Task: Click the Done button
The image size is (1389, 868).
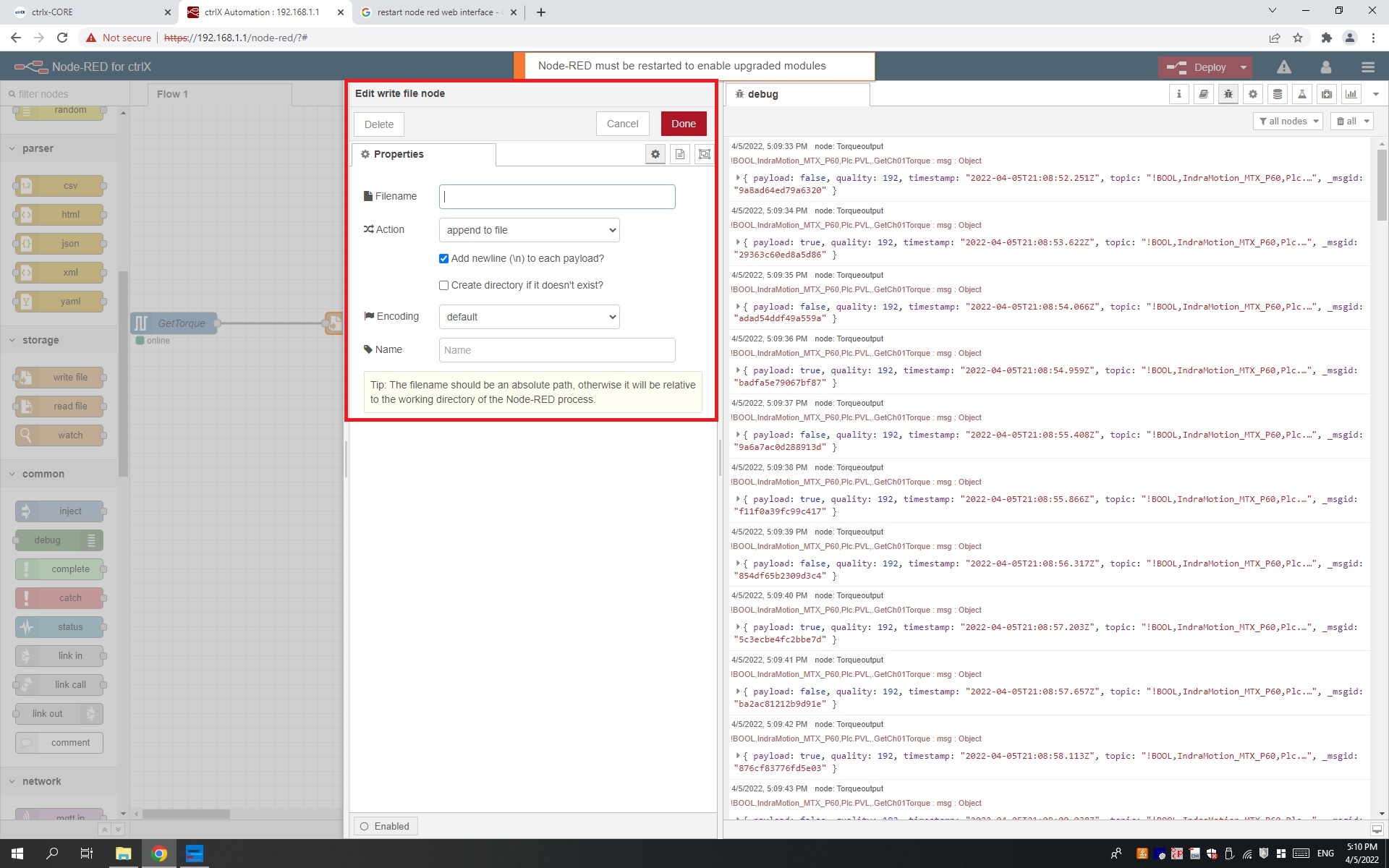Action: (683, 124)
